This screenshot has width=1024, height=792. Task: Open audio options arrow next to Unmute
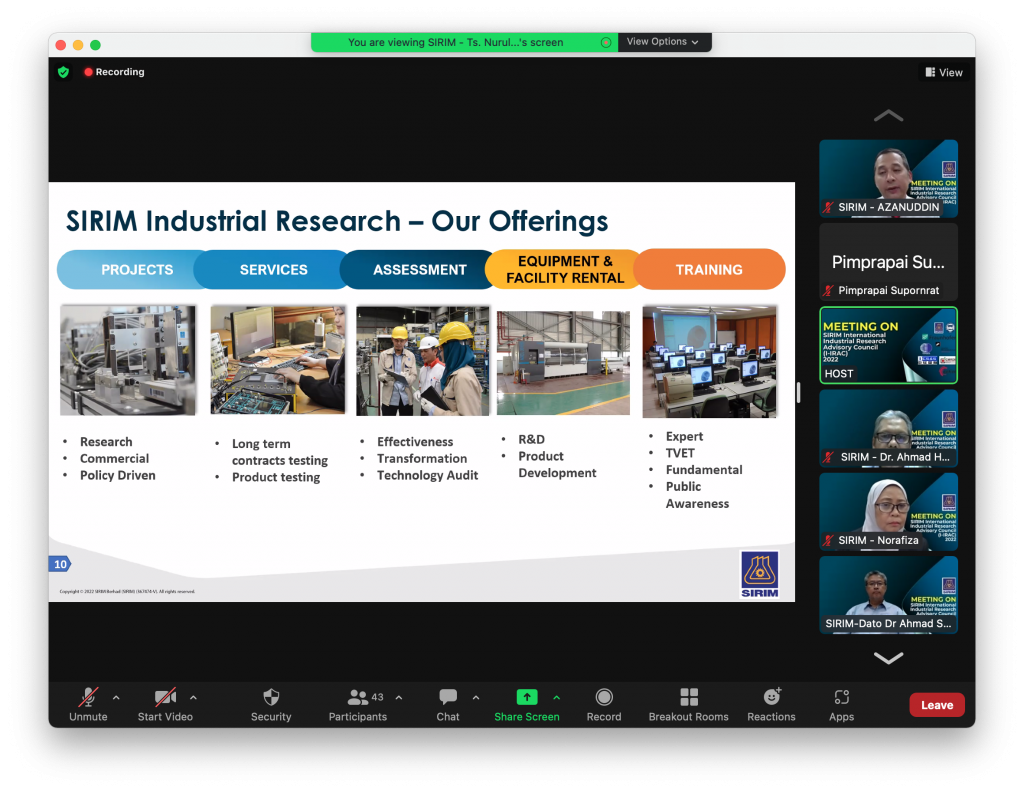(x=116, y=697)
